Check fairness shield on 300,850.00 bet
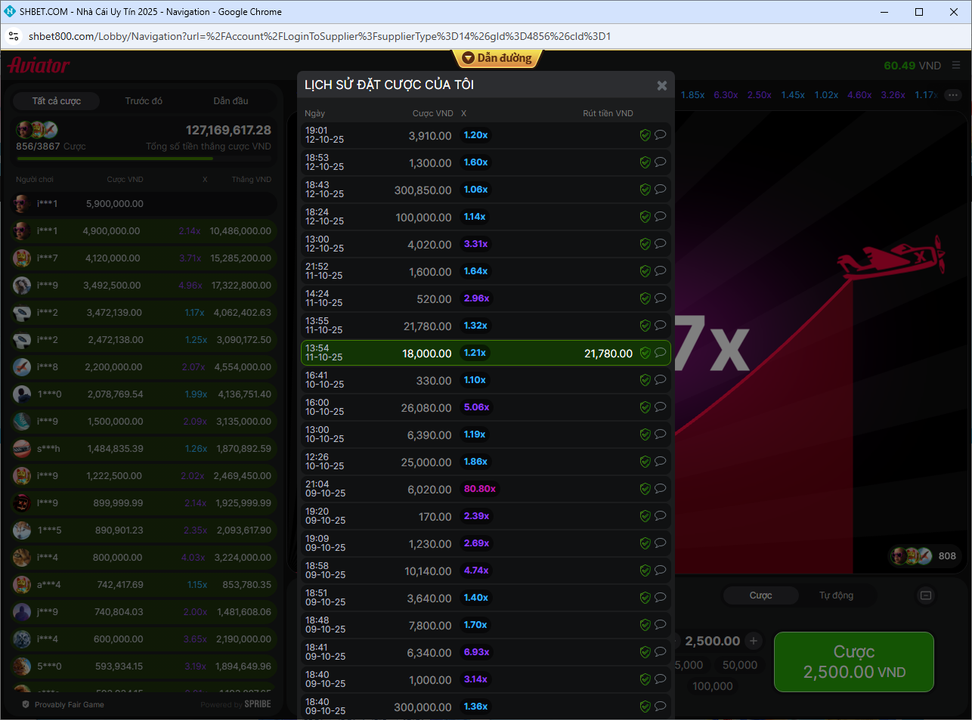 pyautogui.click(x=645, y=189)
